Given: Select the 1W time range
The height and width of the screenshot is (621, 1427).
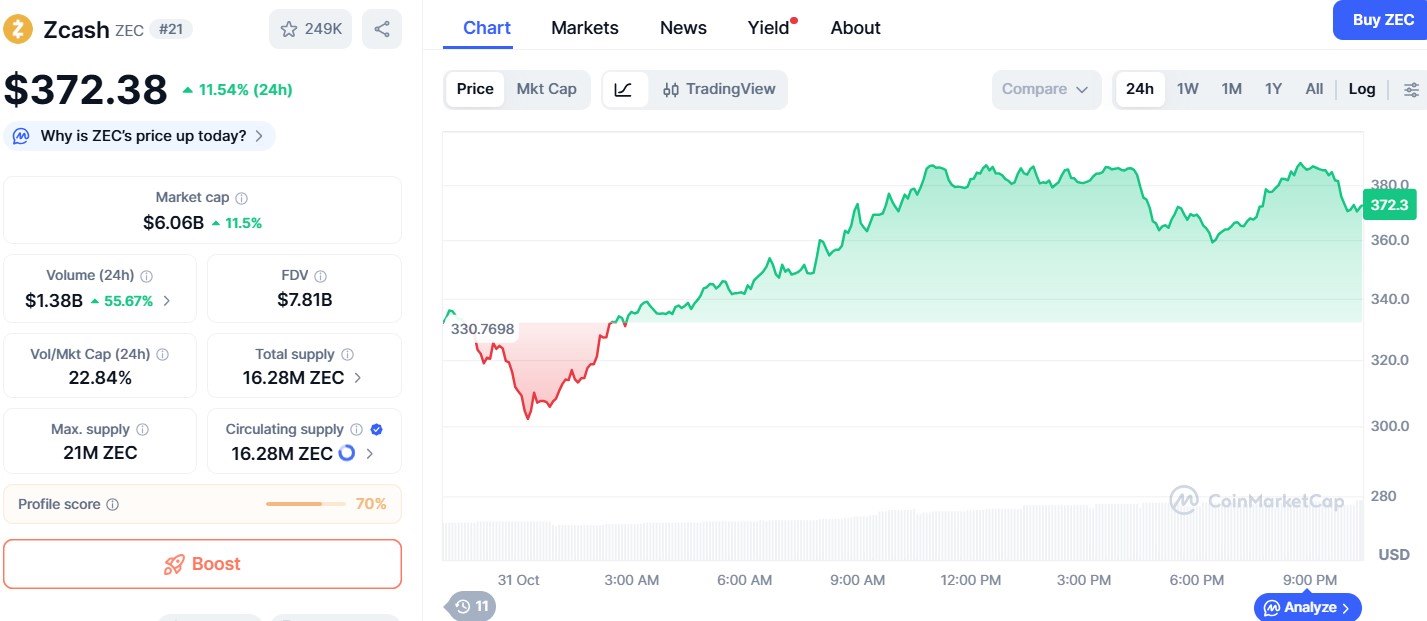Looking at the screenshot, I should click(x=1187, y=89).
